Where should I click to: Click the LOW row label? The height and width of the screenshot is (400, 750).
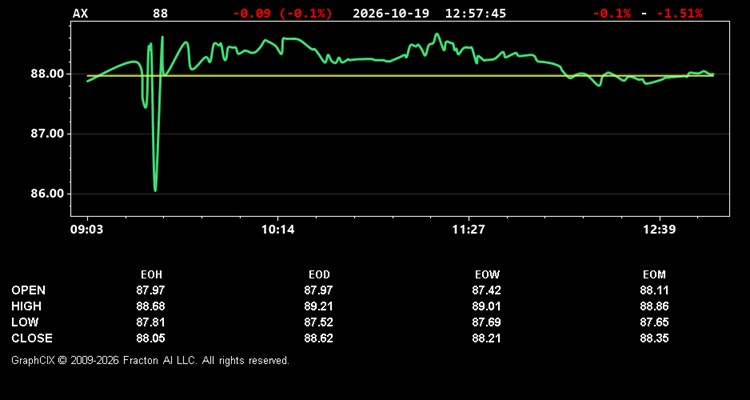[25, 322]
